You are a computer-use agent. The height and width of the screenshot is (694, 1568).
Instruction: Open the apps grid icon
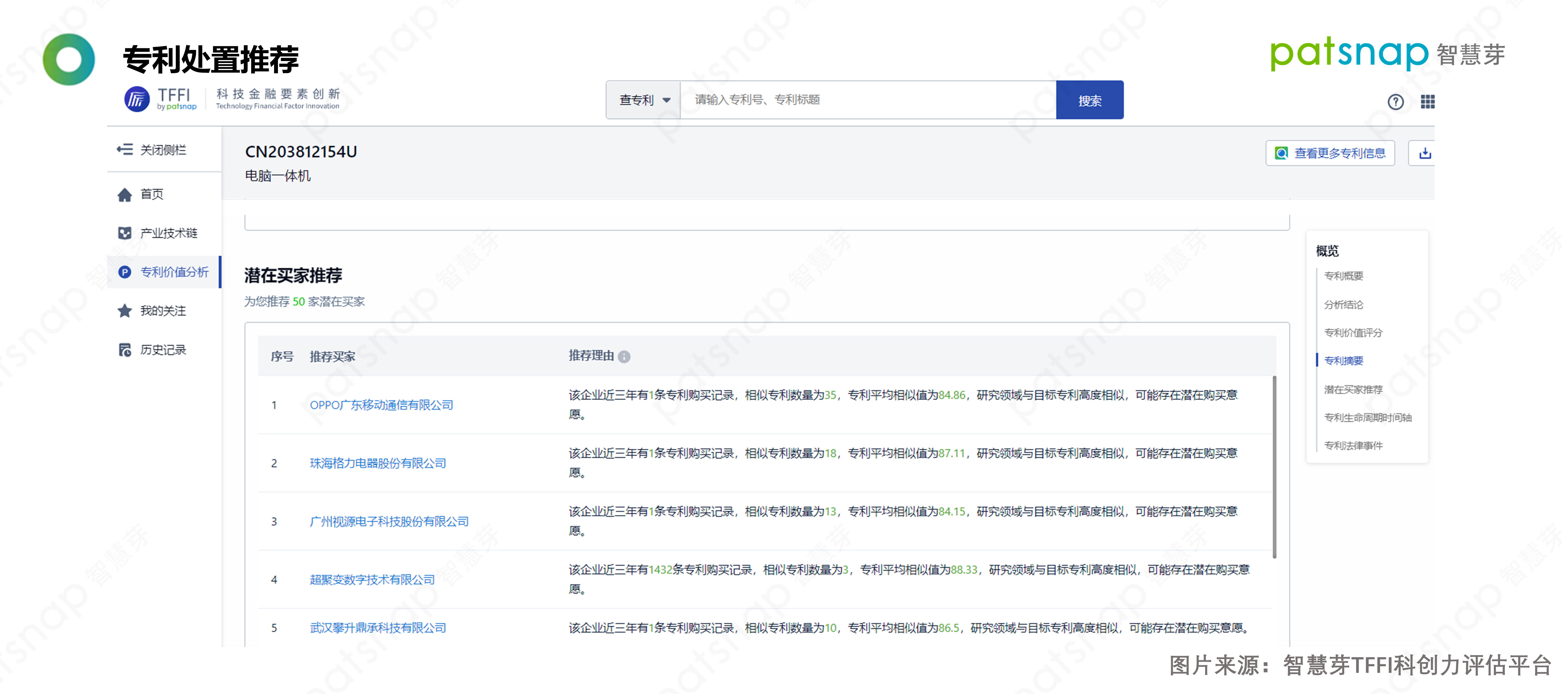1428,102
